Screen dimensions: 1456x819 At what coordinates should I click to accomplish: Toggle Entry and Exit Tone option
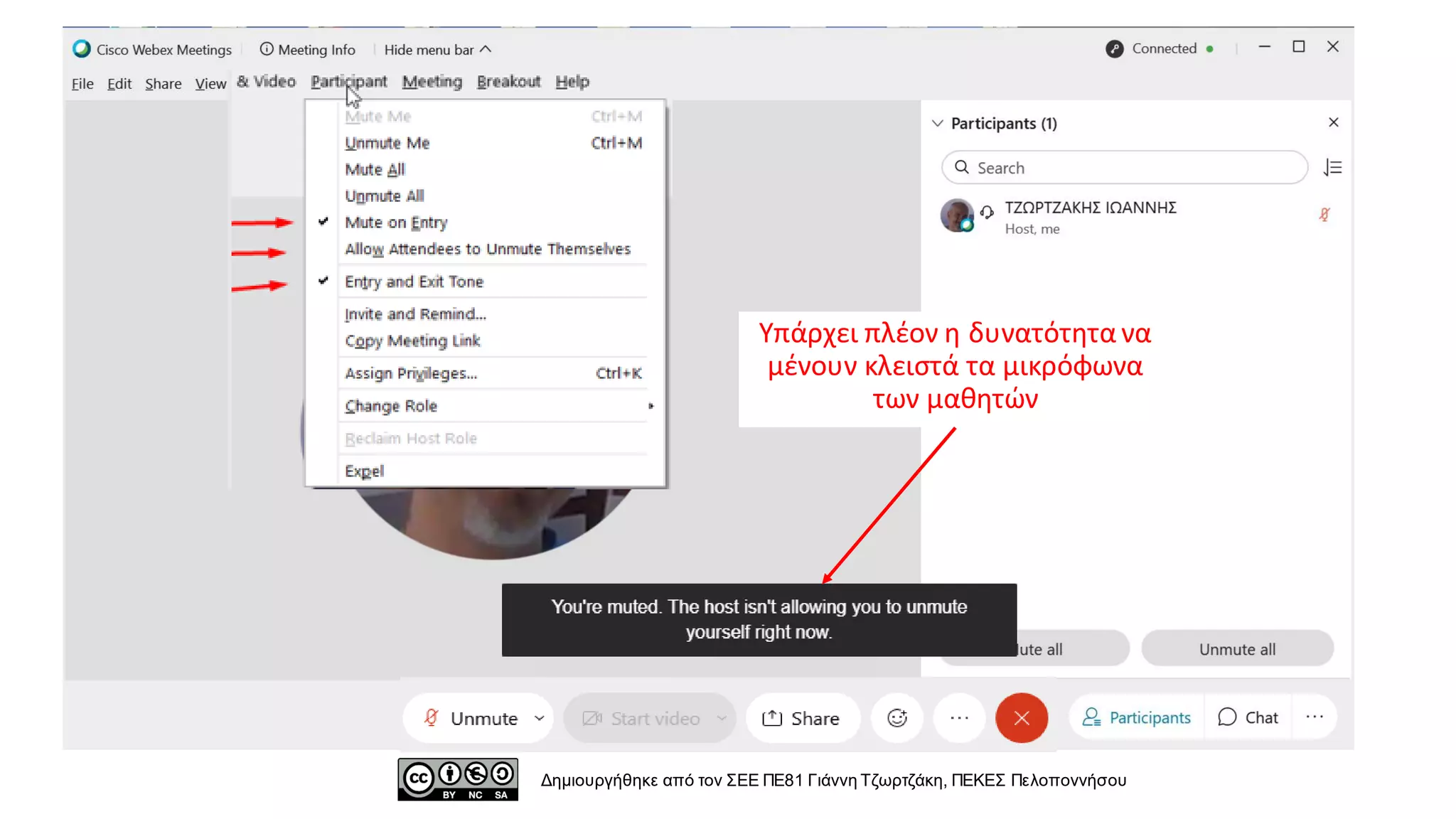414,282
